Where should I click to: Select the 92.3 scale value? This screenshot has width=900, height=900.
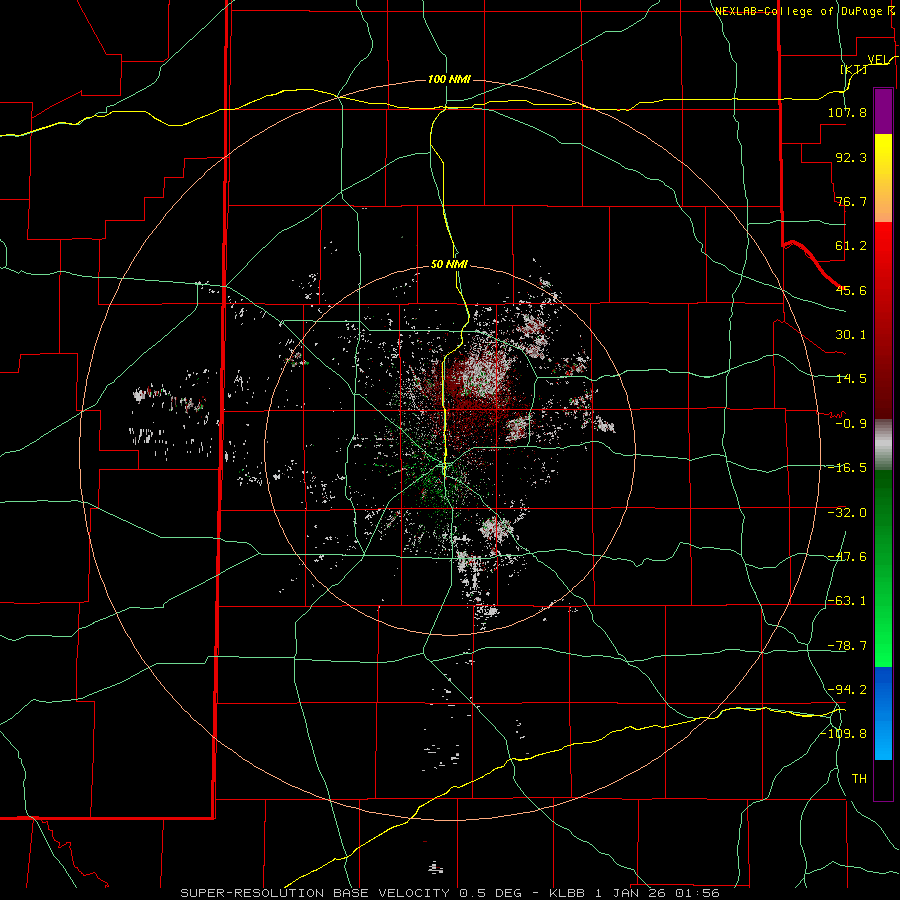(x=851, y=157)
